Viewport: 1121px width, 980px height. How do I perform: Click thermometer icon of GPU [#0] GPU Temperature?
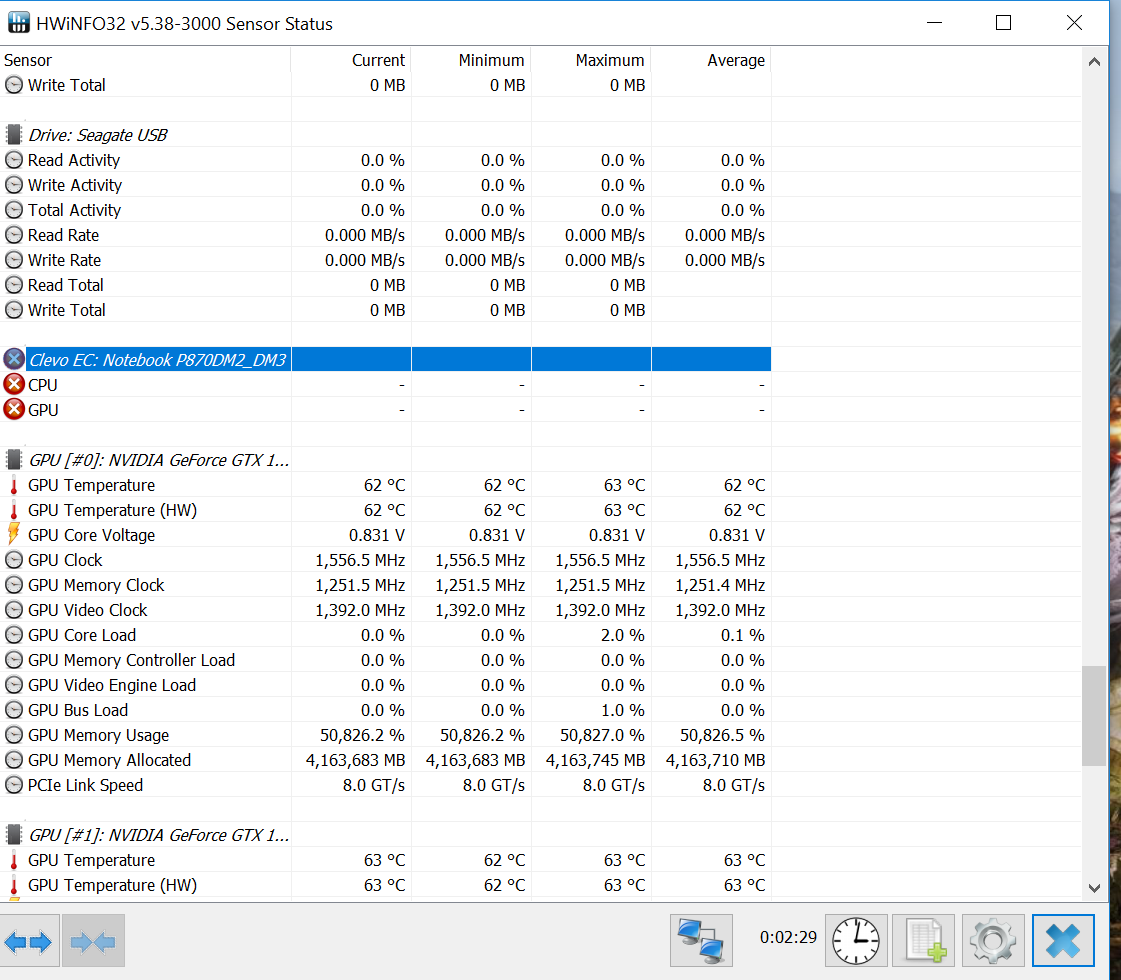click(x=14, y=485)
